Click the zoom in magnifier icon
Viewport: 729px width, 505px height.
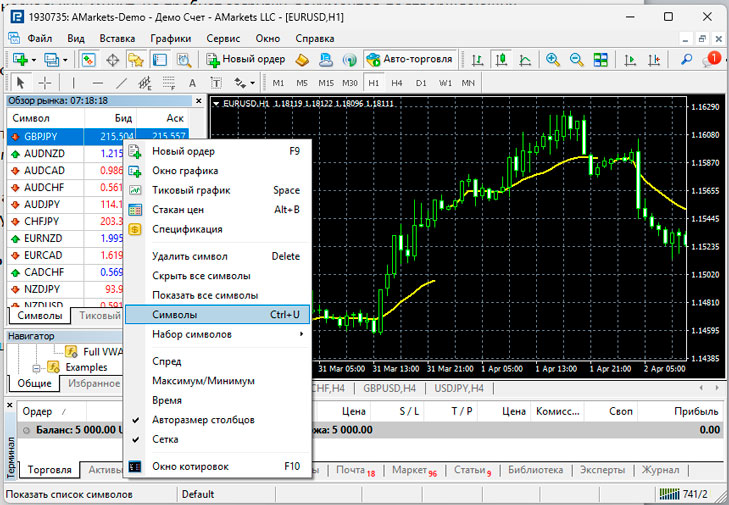pos(551,59)
